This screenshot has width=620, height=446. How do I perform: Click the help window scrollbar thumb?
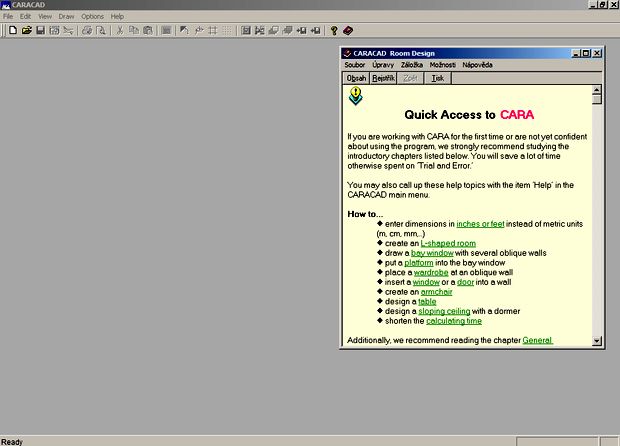pos(597,99)
